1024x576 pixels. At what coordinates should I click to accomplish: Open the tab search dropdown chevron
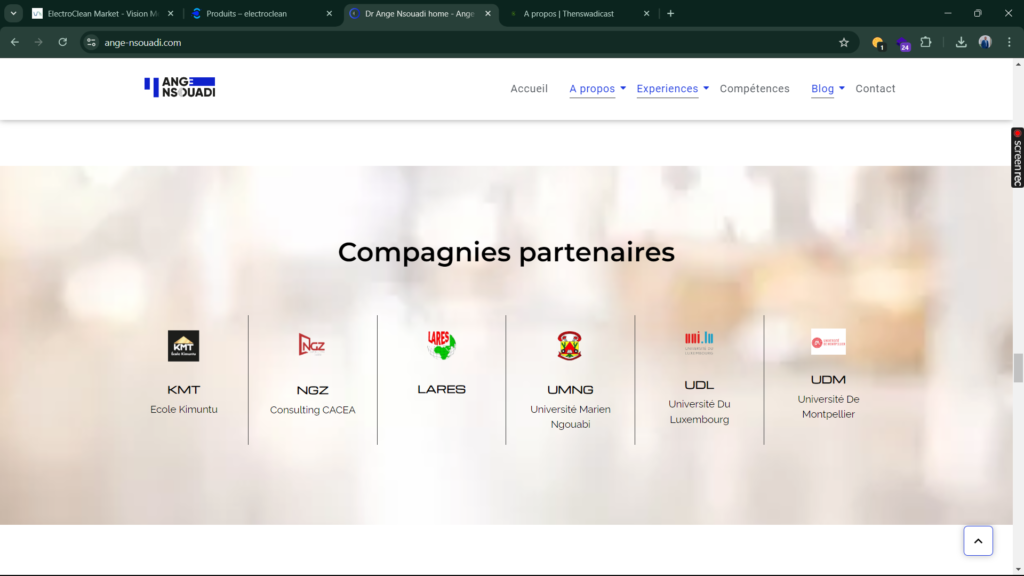(13, 14)
